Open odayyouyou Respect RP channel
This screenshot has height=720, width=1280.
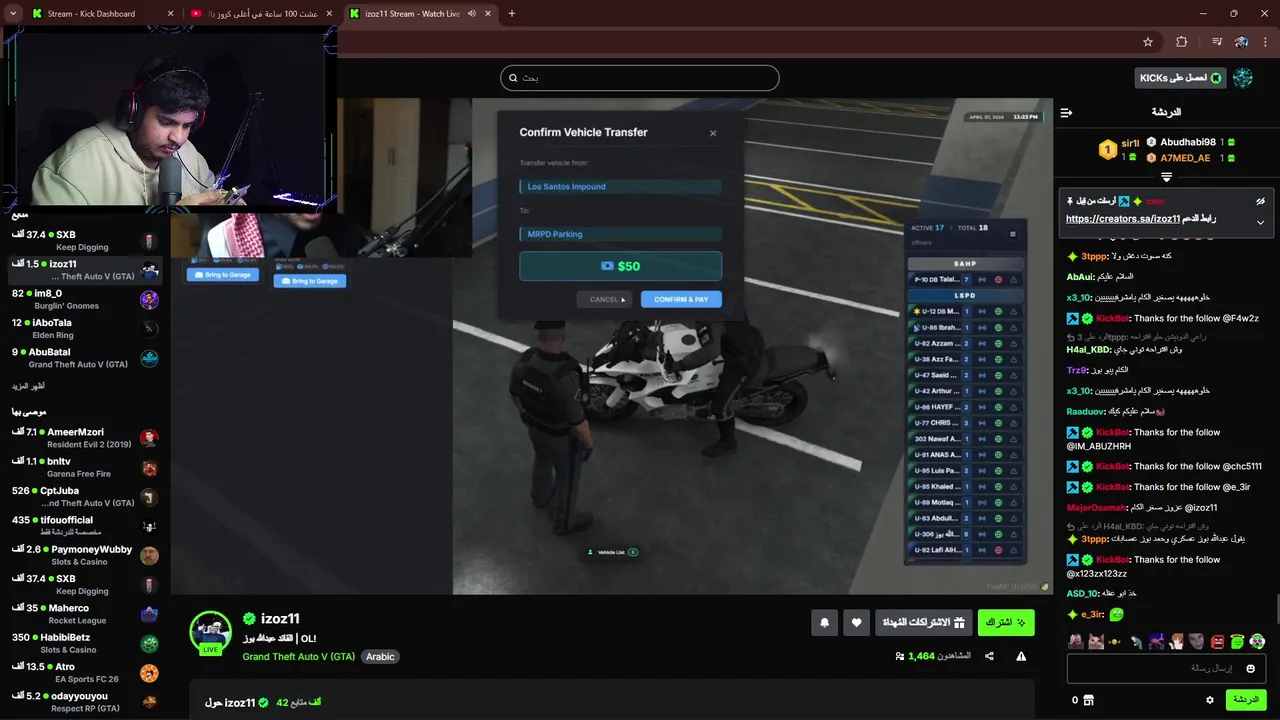[85, 702]
